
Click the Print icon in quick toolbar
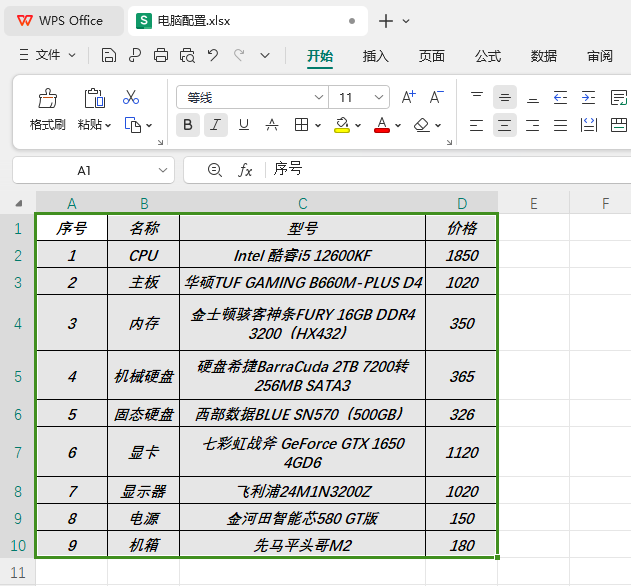pyautogui.click(x=161, y=55)
